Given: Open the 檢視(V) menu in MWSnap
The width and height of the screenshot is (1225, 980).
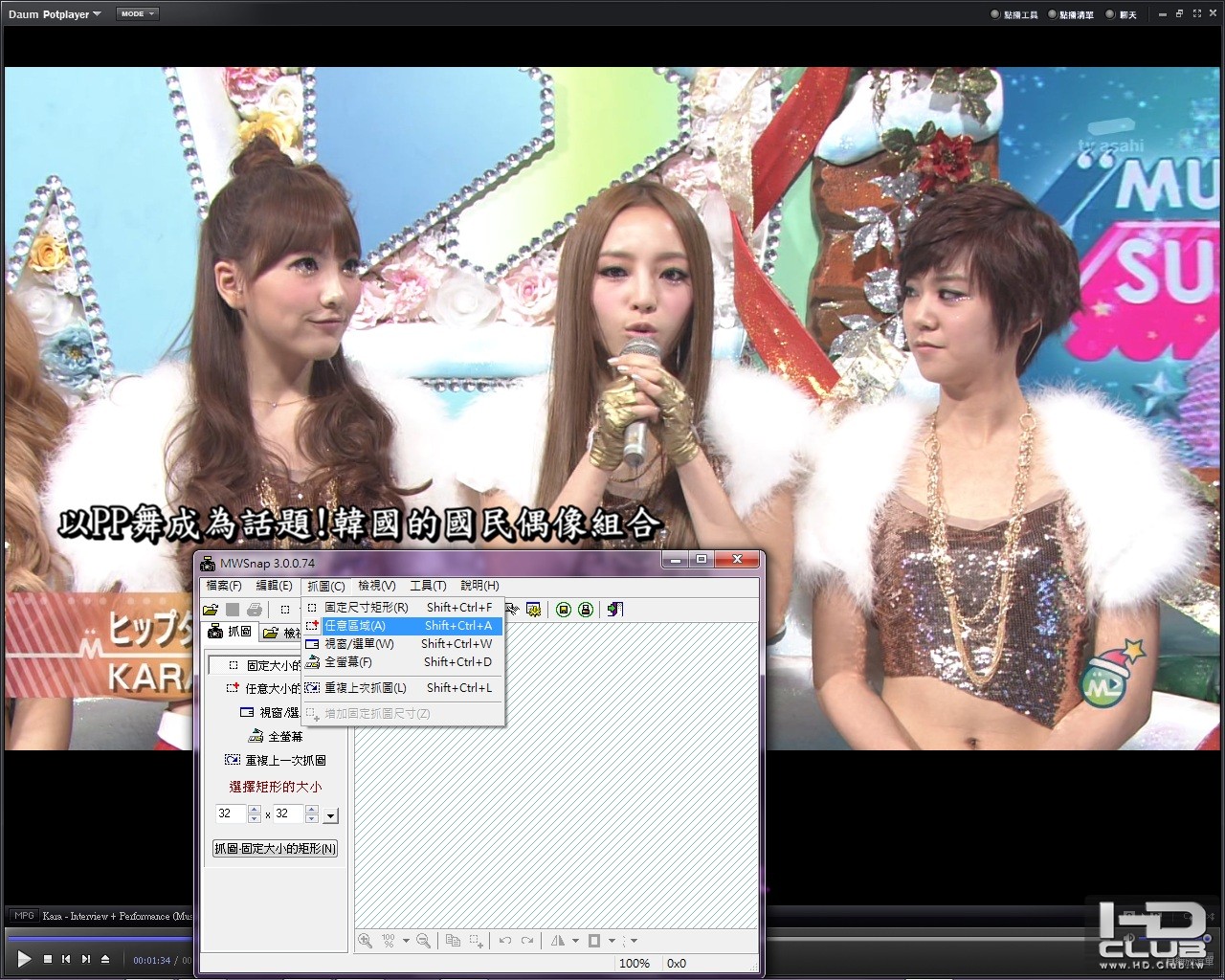Looking at the screenshot, I should click(376, 586).
